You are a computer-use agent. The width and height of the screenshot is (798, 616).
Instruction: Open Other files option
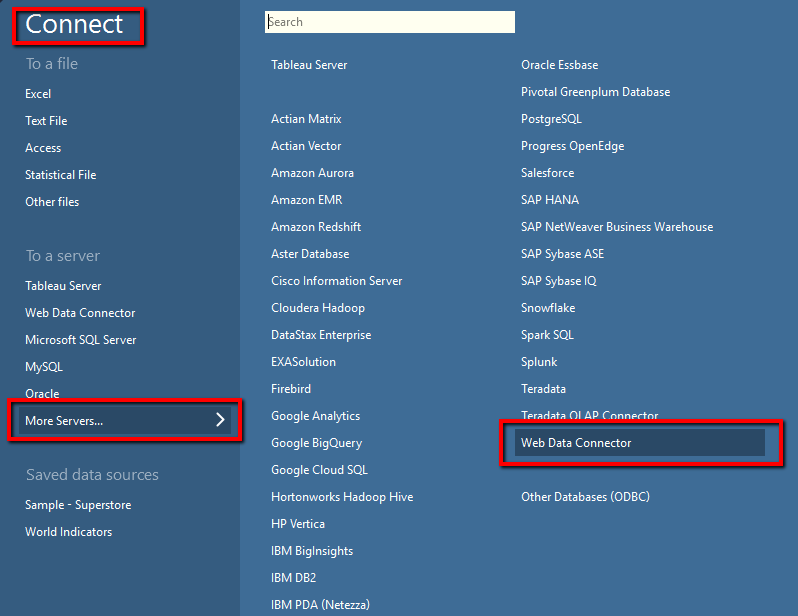pyautogui.click(x=52, y=202)
